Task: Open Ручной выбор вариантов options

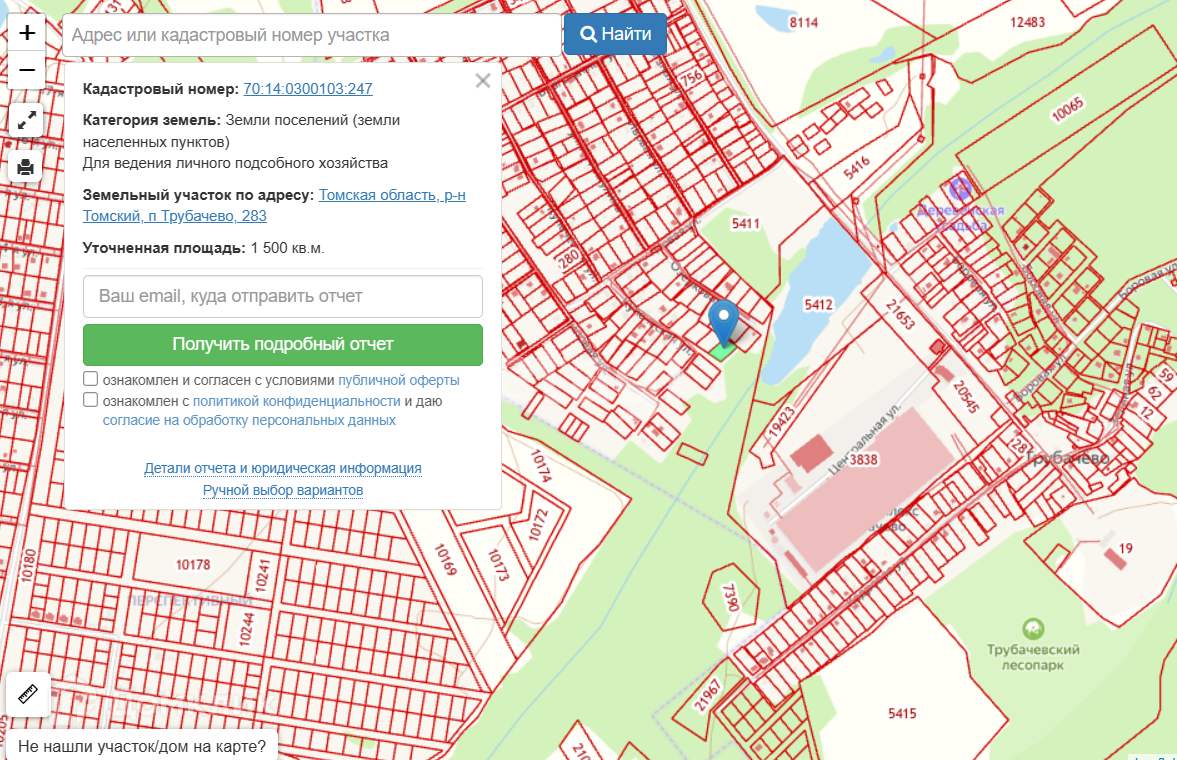Action: coord(283,491)
